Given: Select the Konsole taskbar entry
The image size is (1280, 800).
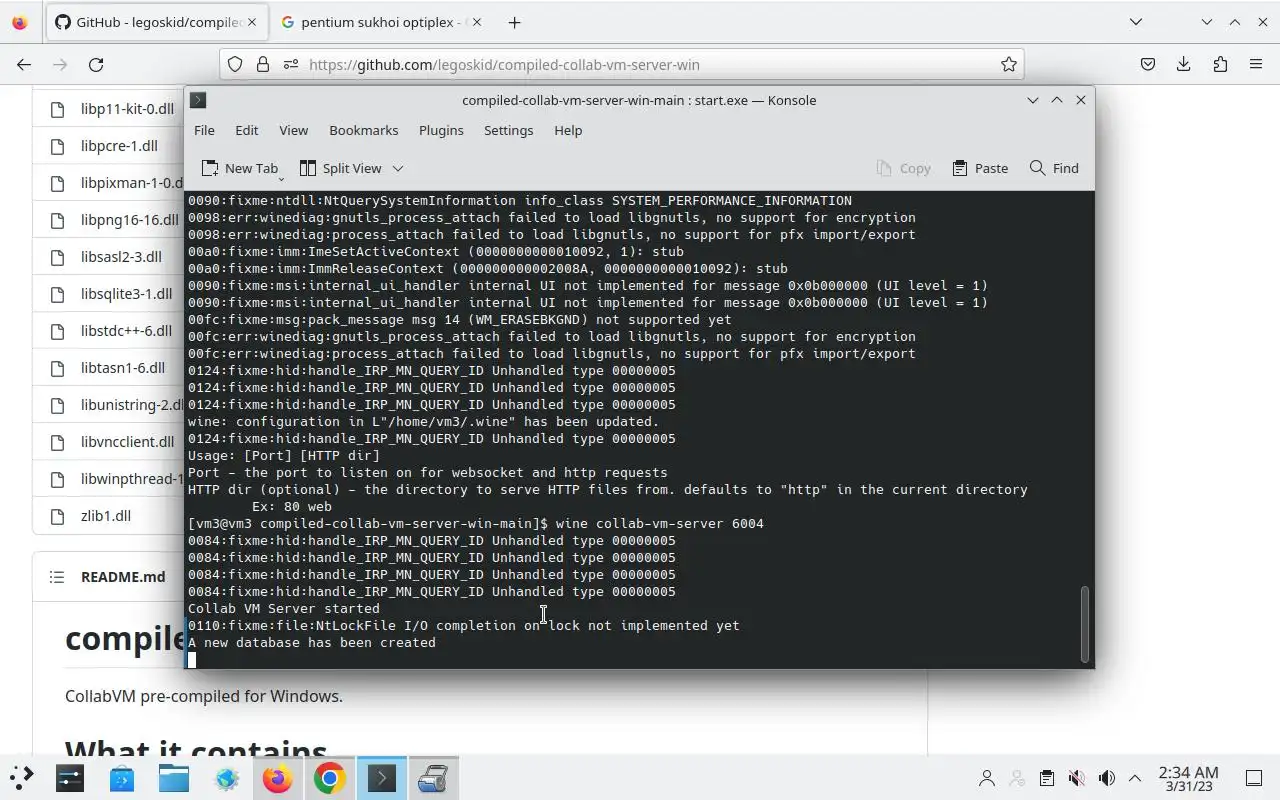Looking at the screenshot, I should pyautogui.click(x=382, y=778).
